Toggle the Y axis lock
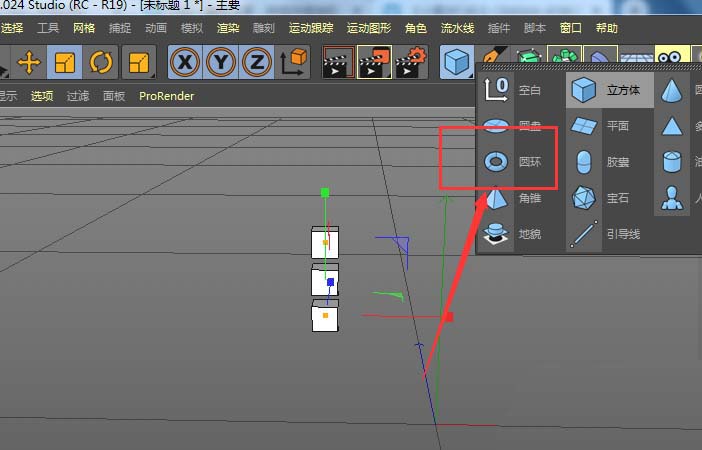 click(x=221, y=63)
